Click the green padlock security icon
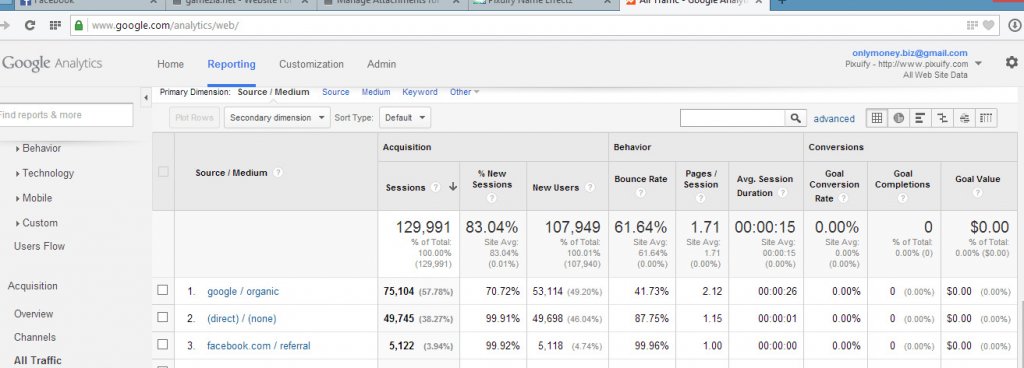Image resolution: width=1024 pixels, height=368 pixels. 79,25
